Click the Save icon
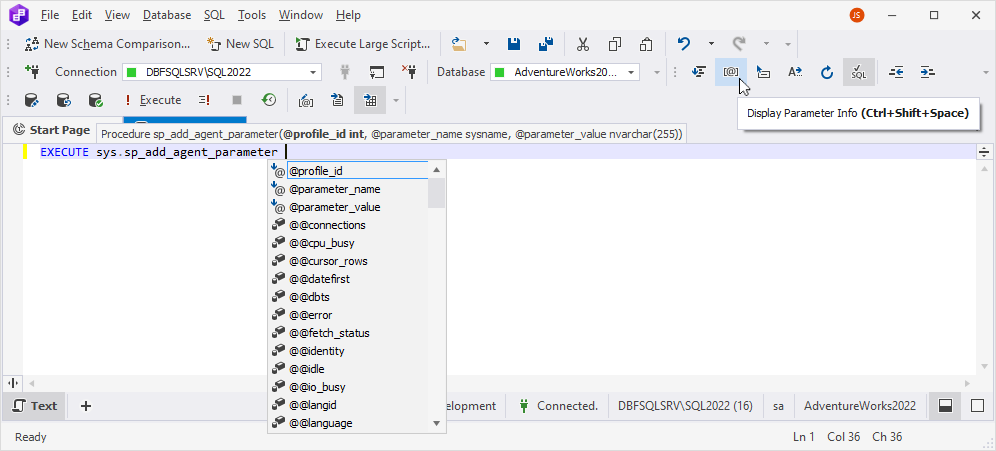The height and width of the screenshot is (451, 996). pos(514,44)
